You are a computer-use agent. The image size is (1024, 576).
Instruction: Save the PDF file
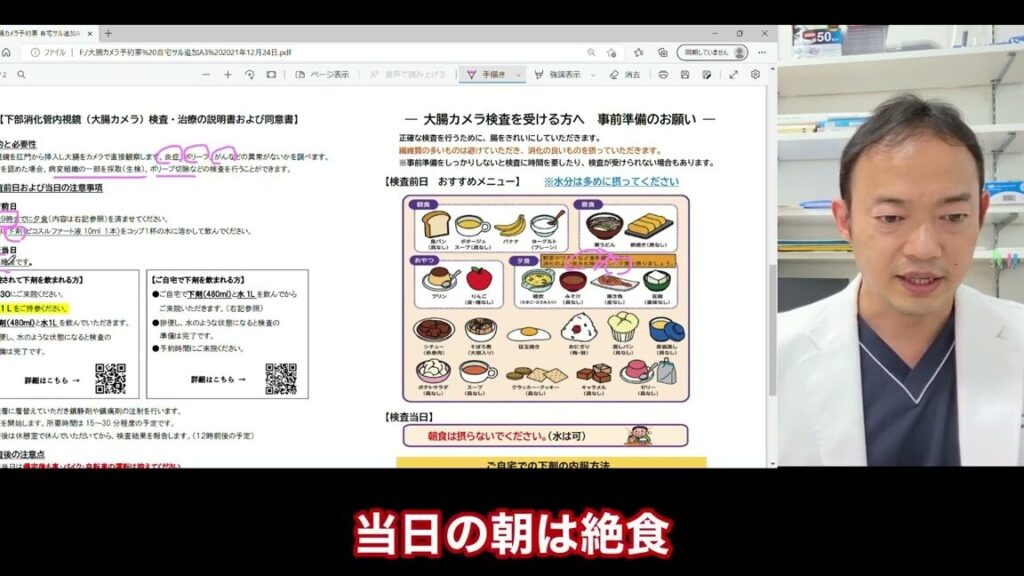click(685, 74)
